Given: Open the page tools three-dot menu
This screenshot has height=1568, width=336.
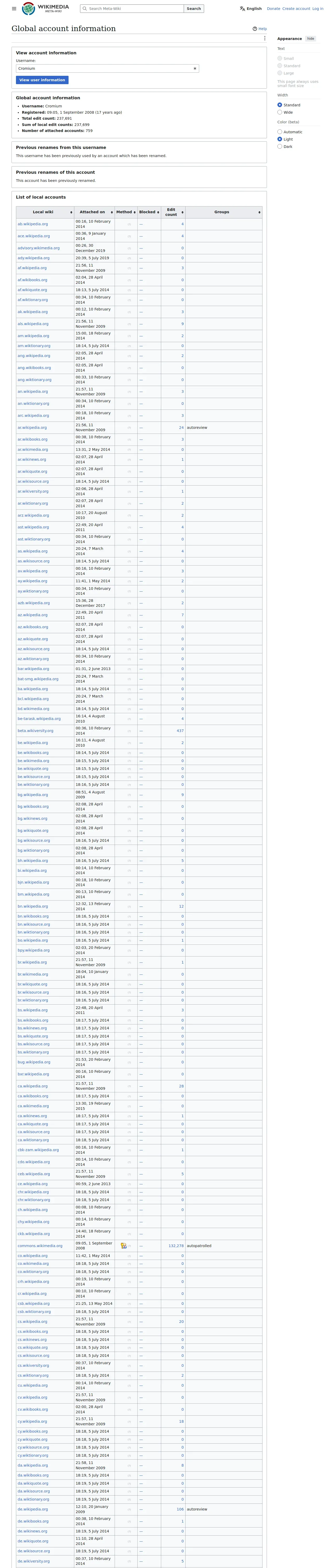Looking at the screenshot, I should click(x=265, y=38).
